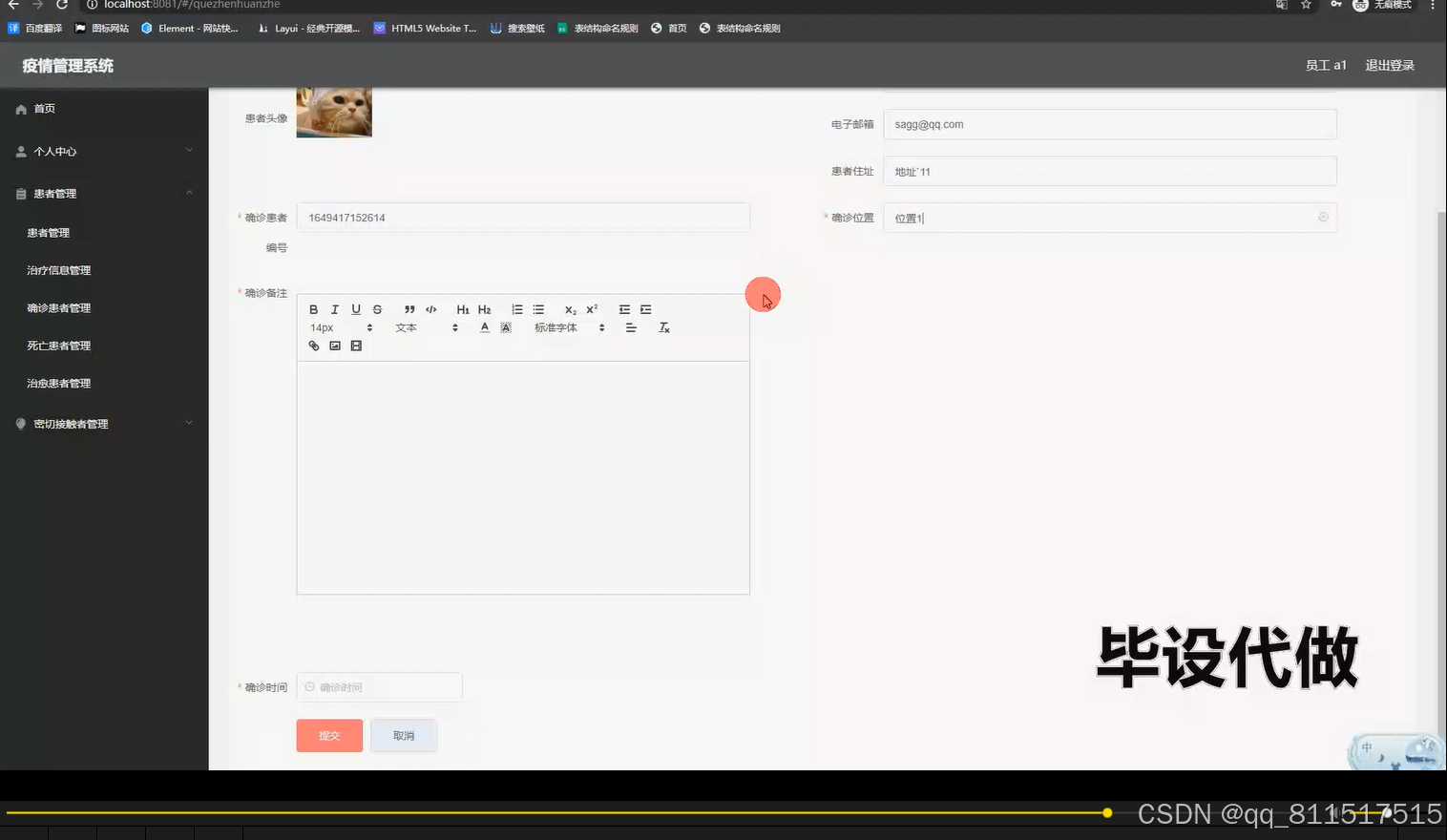Apply Heading 1 style

(463, 309)
